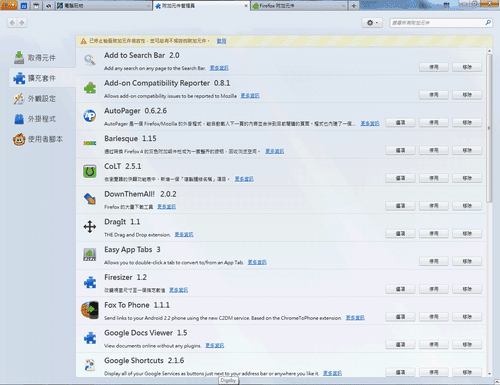Click the Add to Search Bar magnifier icon
This screenshot has width=500, height=385.
[x=90, y=60]
